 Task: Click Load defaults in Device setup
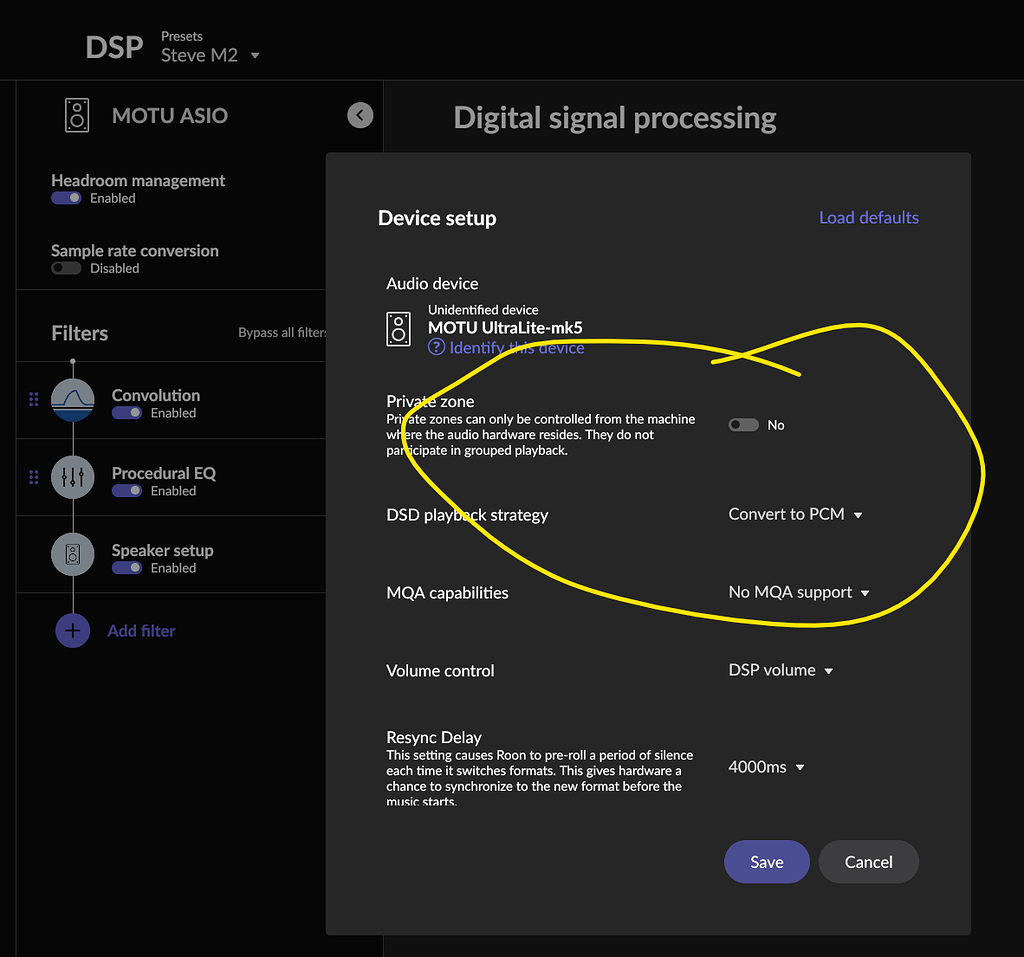[x=868, y=217]
